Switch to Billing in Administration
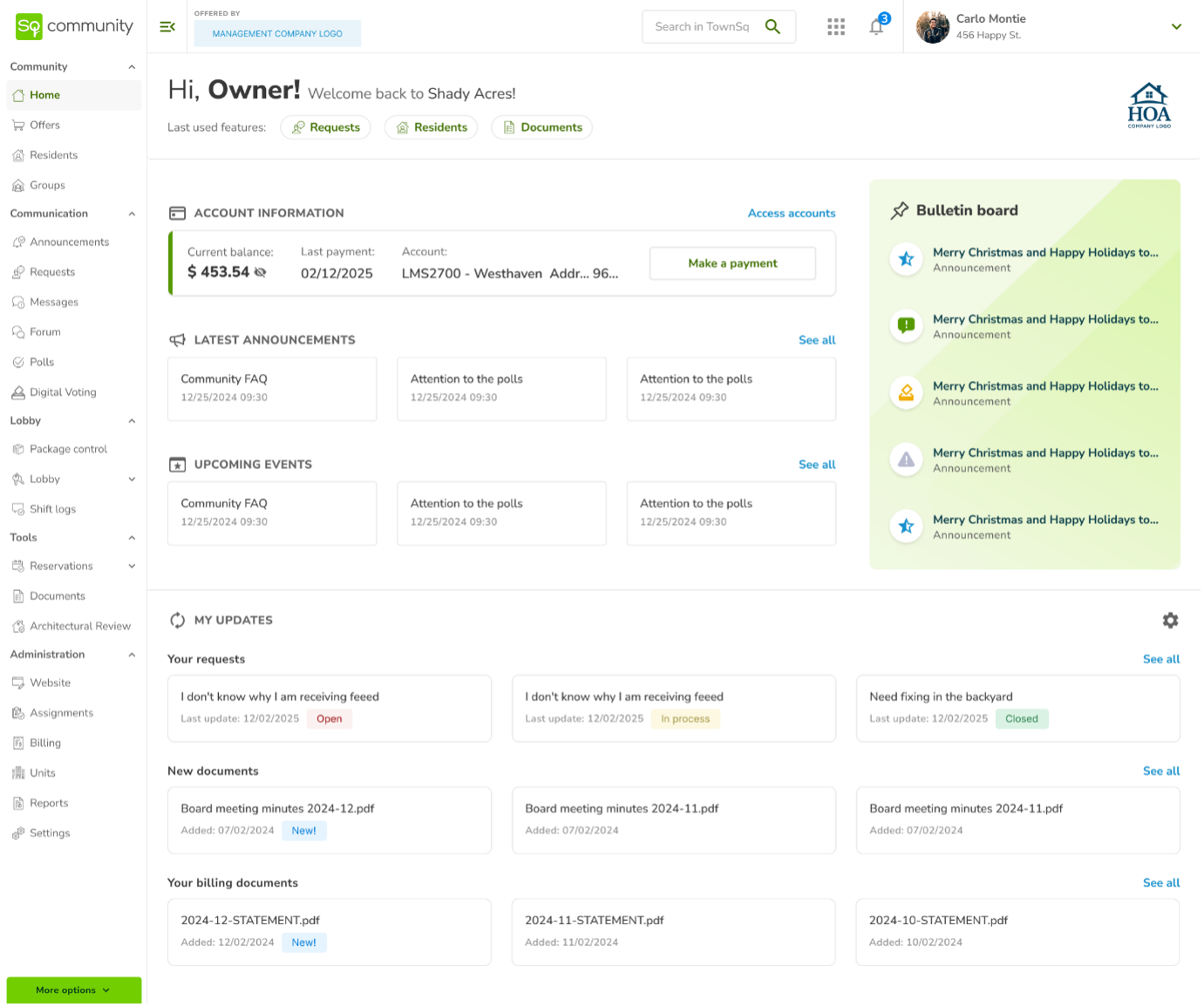1204x1007 pixels. tap(44, 743)
